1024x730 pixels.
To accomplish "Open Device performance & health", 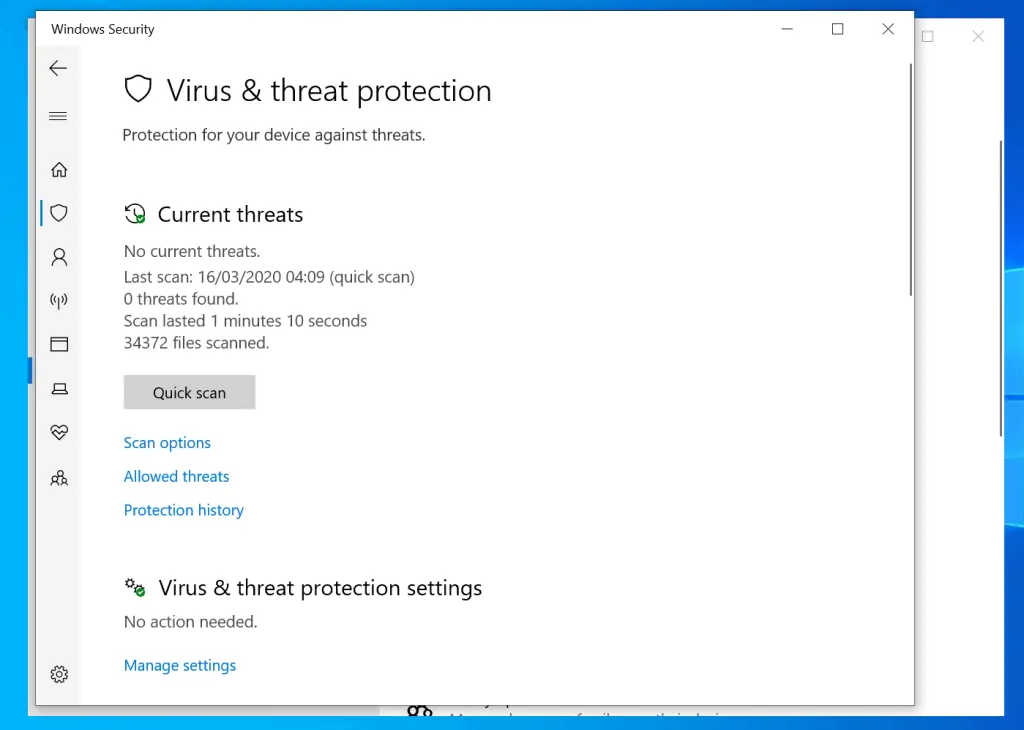I will click(x=58, y=432).
